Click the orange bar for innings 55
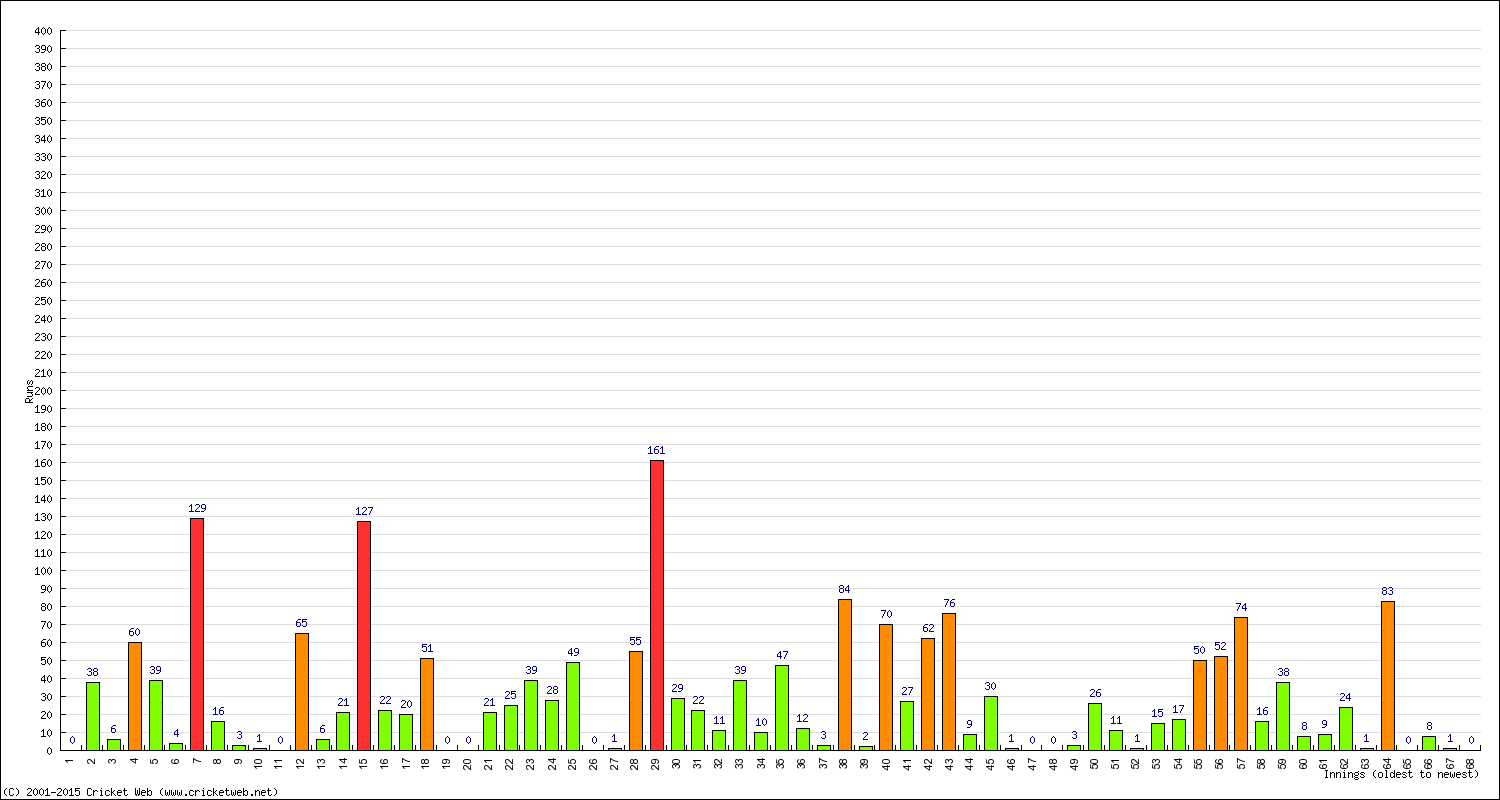The width and height of the screenshot is (1500, 800). coord(1199,705)
